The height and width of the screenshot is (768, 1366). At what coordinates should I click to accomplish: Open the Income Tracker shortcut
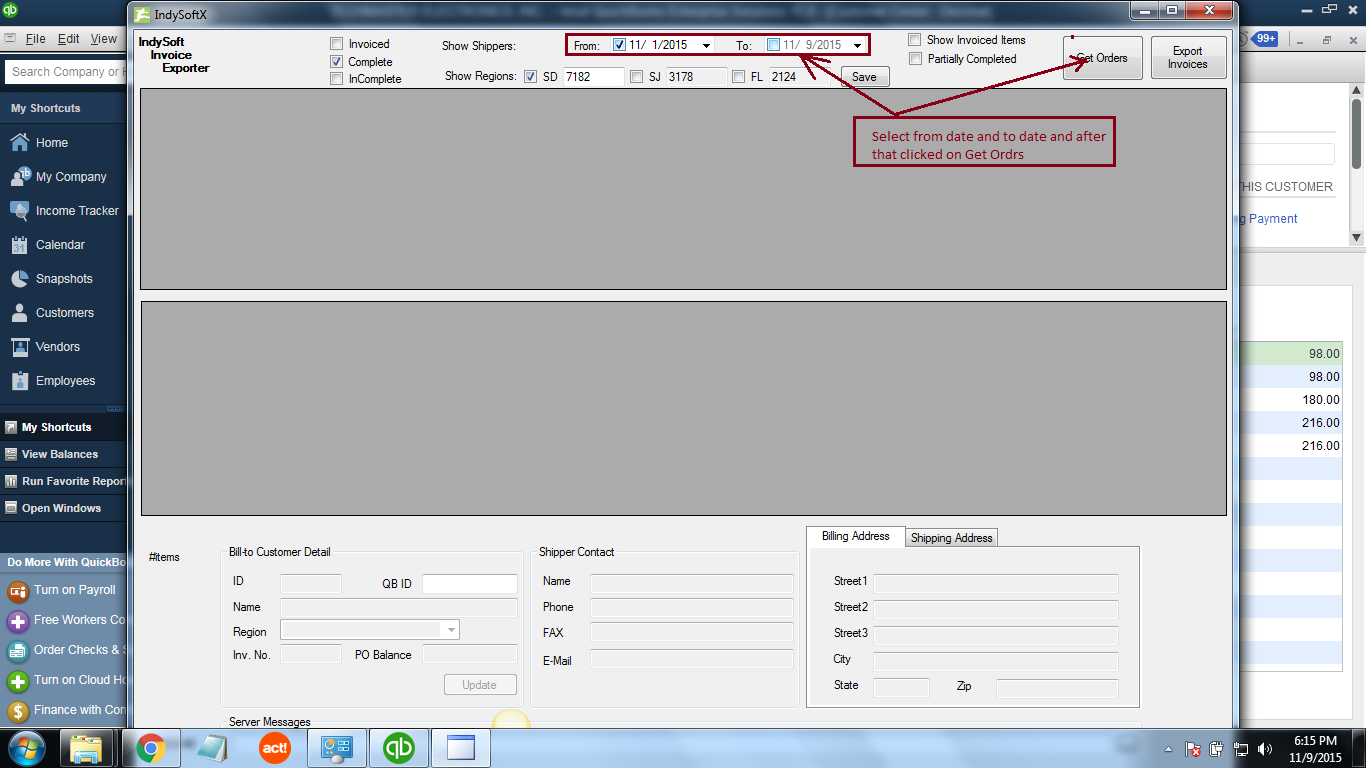(76, 211)
